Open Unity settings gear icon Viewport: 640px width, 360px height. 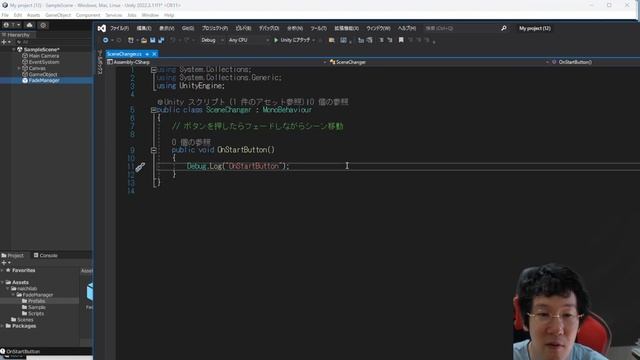click(x=43, y=25)
